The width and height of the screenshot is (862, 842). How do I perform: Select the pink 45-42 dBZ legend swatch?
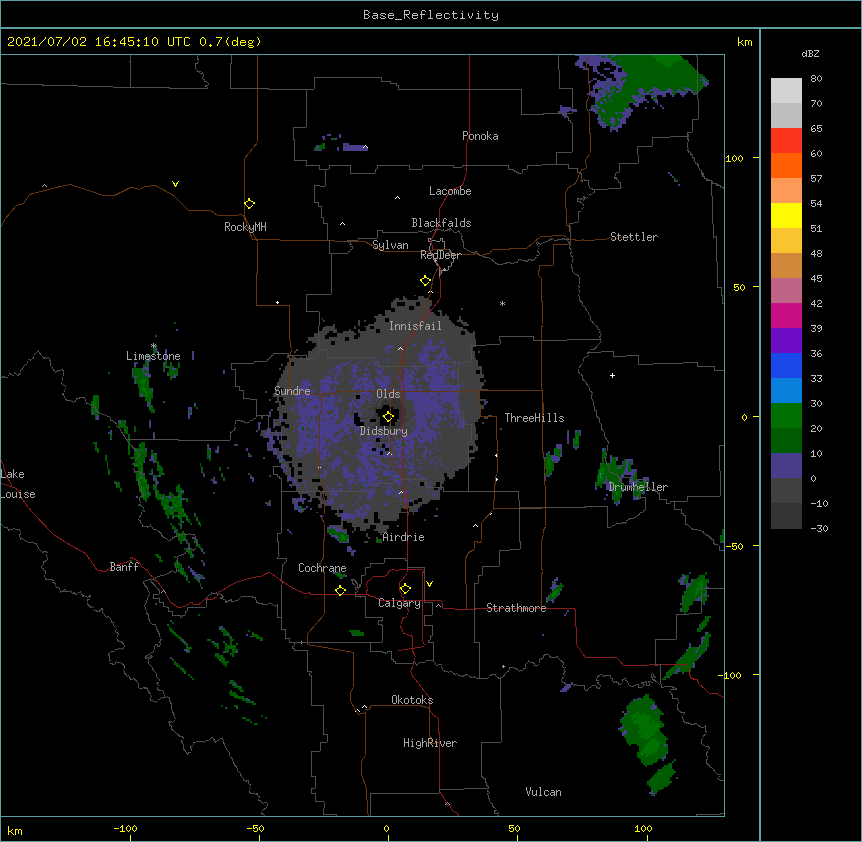coord(786,291)
